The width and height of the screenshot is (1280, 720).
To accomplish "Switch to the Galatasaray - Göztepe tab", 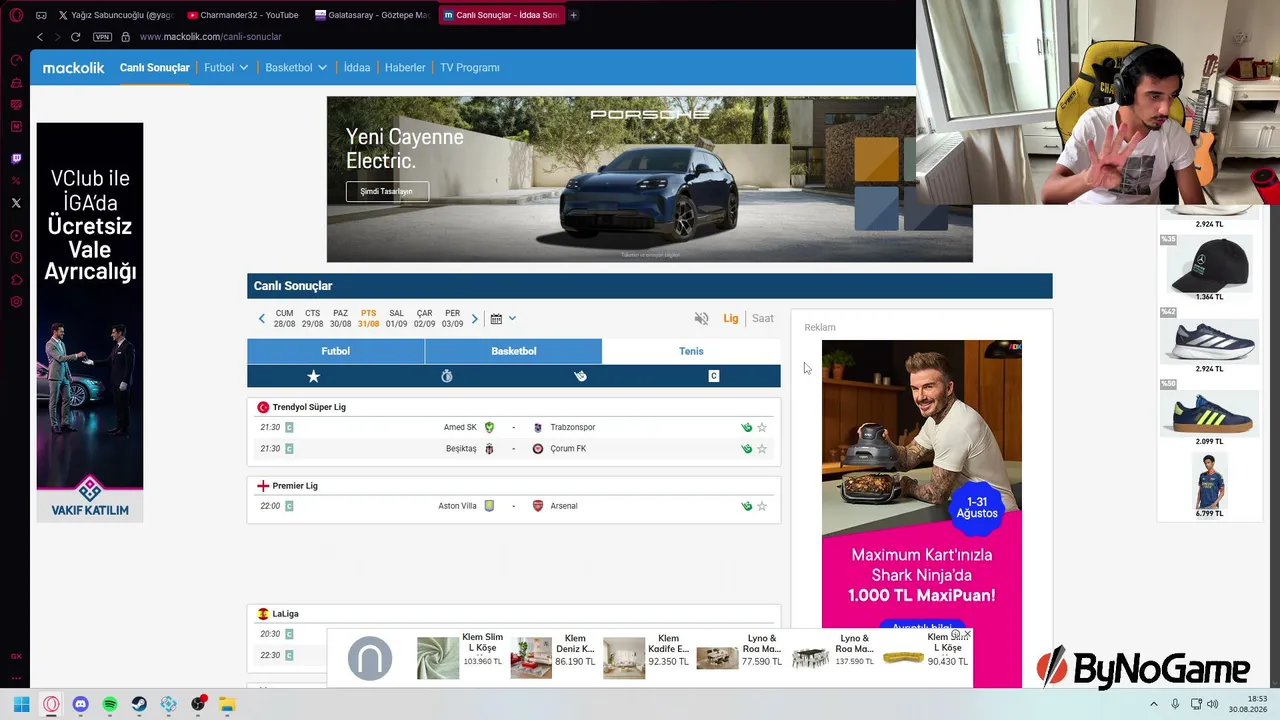I will pos(371,15).
